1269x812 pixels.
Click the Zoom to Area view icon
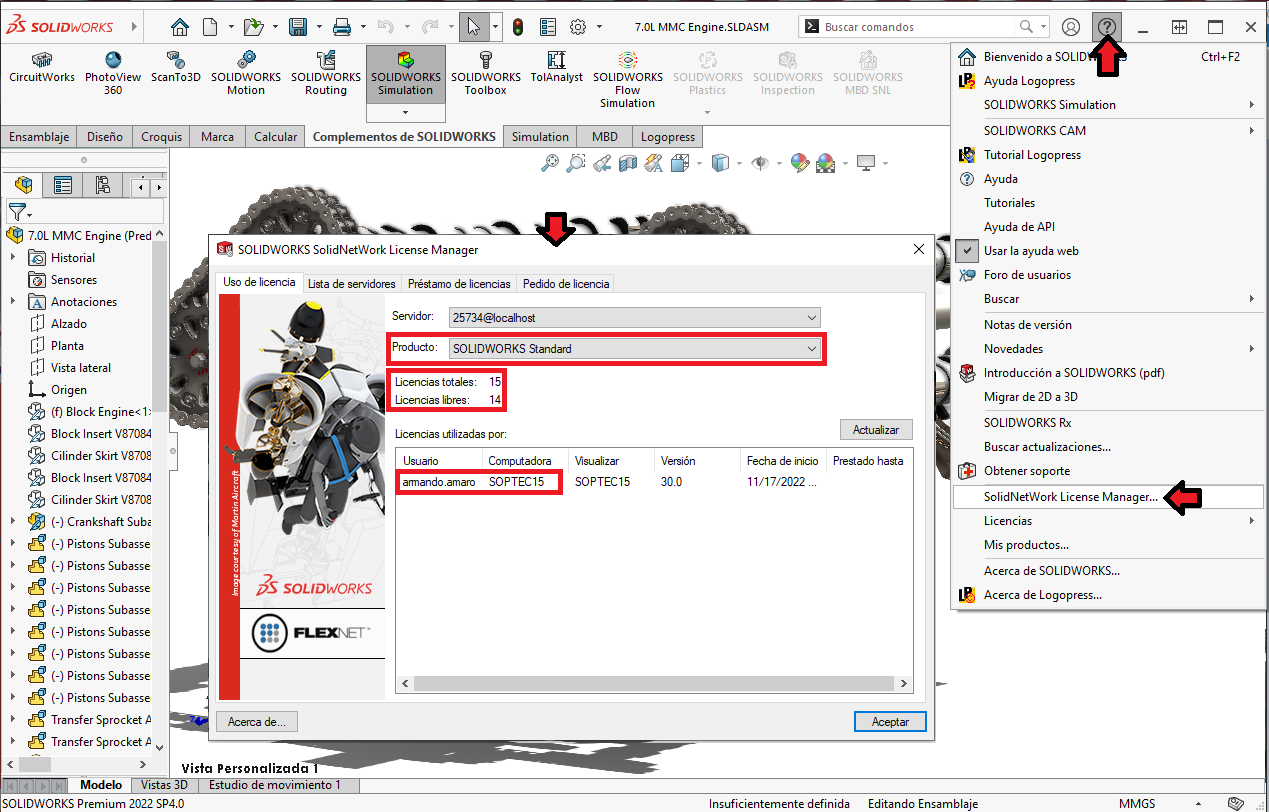[x=576, y=163]
